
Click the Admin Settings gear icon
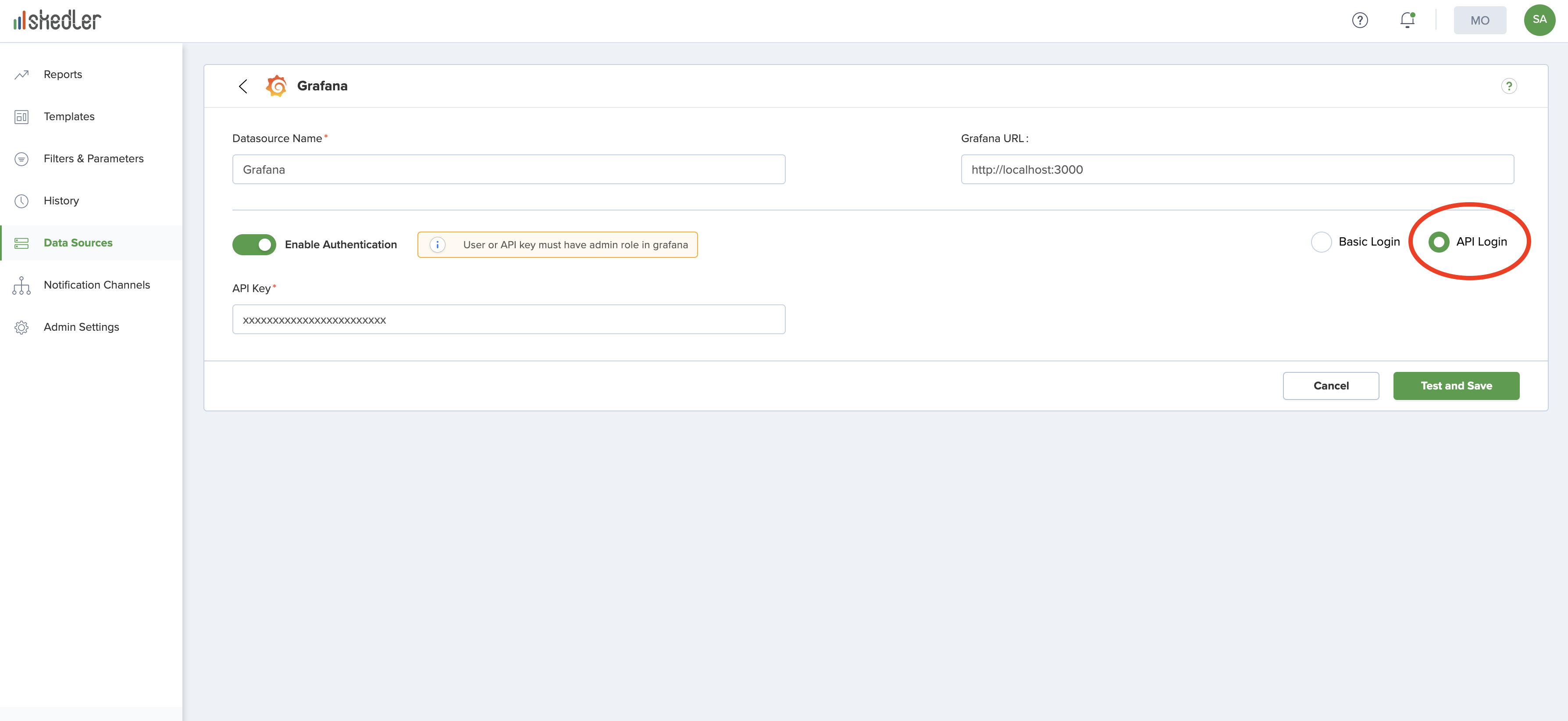tap(21, 328)
